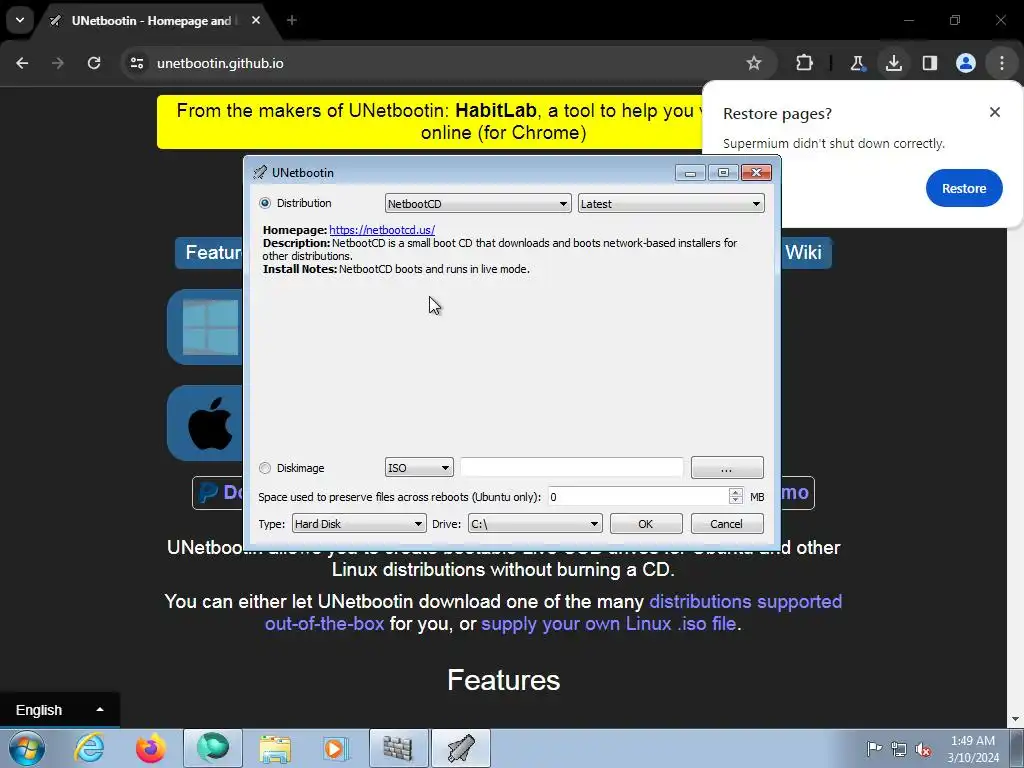Screen dimensions: 1024x768
Task: Open the media player taskbar icon
Action: pos(336,748)
